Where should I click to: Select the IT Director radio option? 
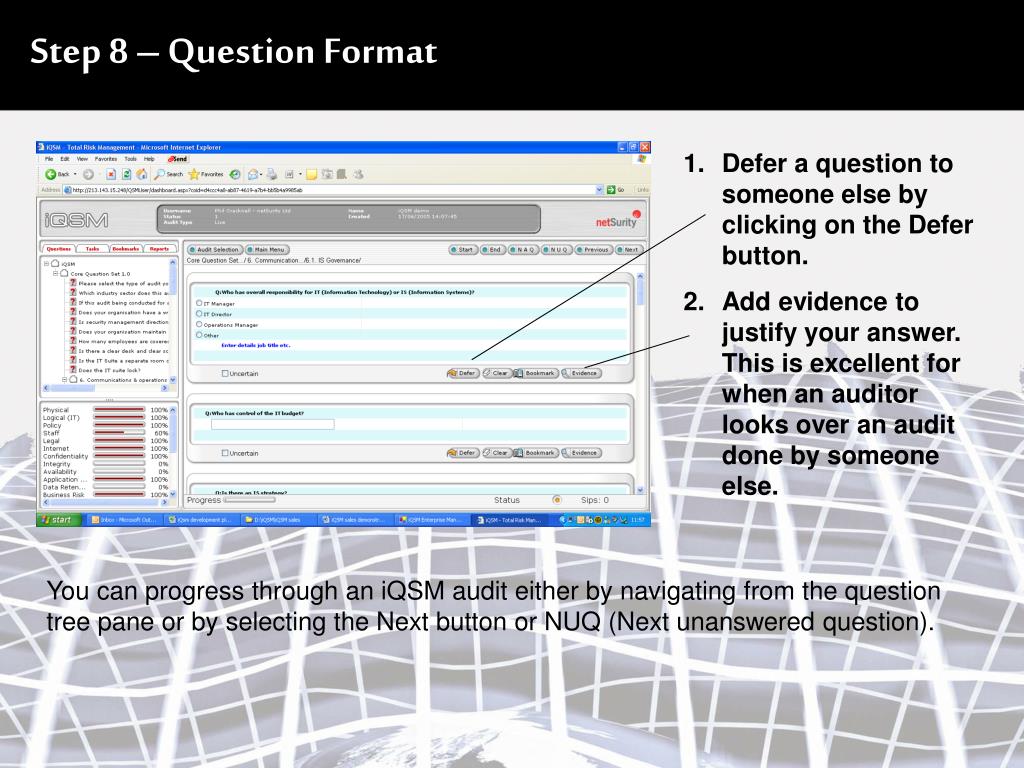[199, 313]
